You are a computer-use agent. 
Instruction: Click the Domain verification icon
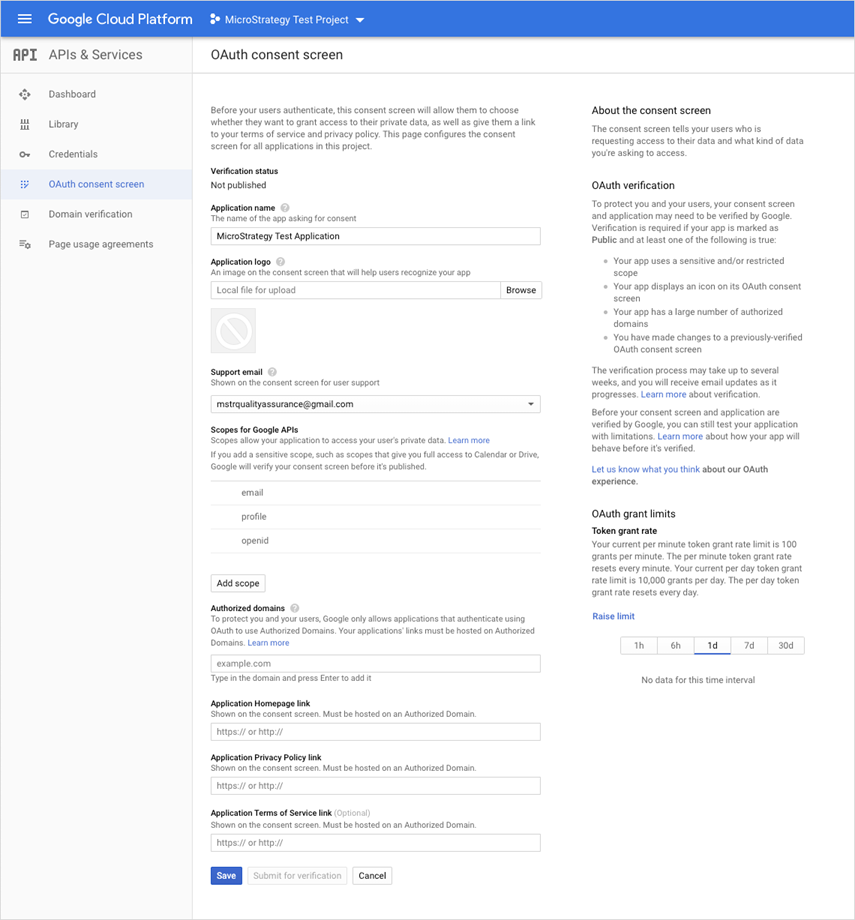point(25,214)
